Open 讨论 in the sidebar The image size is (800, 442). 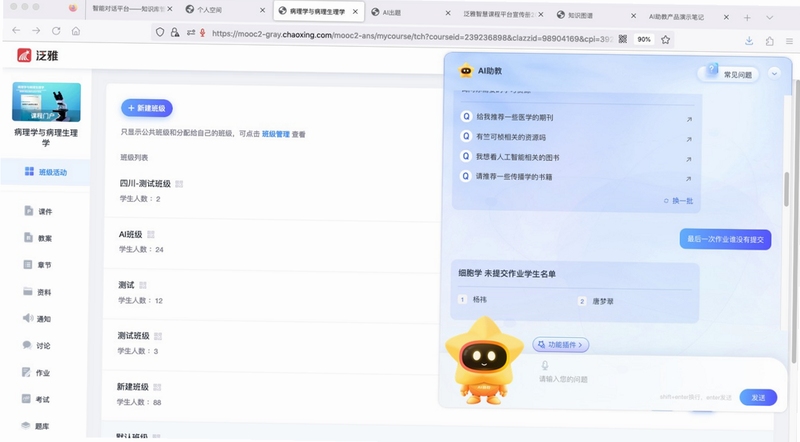(36, 346)
